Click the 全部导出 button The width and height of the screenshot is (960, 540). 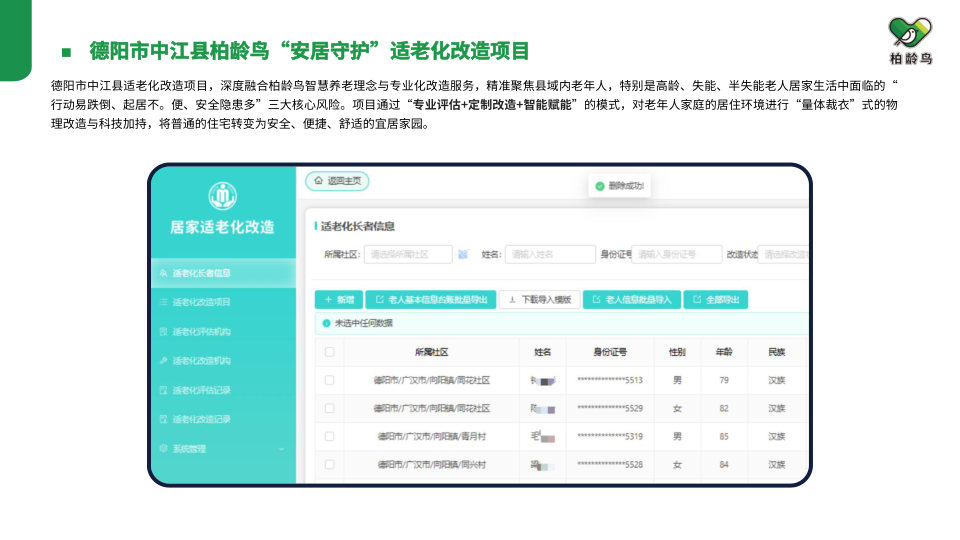[716, 299]
